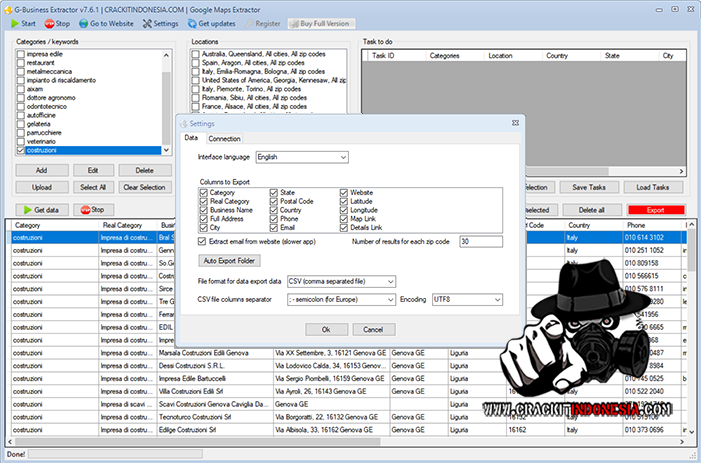701x463 pixels.
Task: Switch to the Connection tab
Action: tap(224, 138)
